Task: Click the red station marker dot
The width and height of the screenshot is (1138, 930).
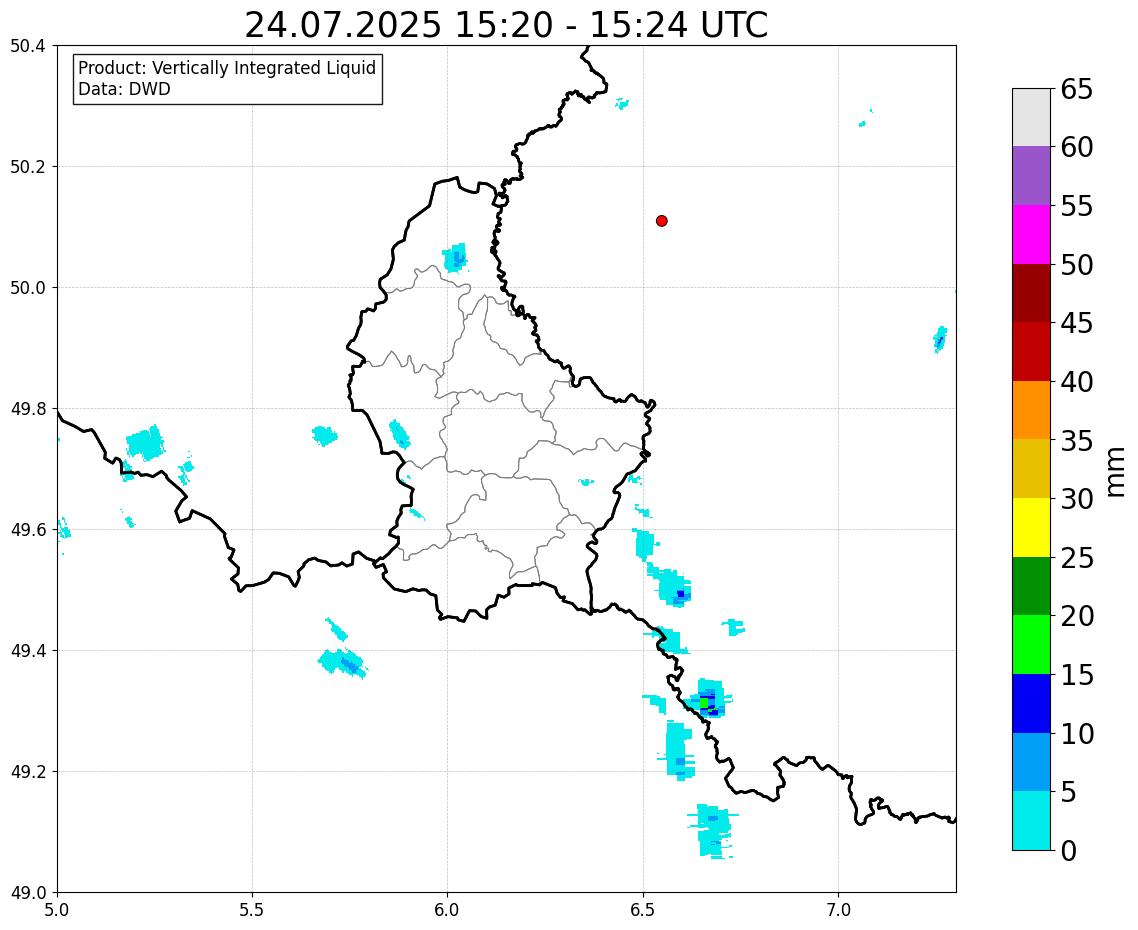Action: point(661,221)
